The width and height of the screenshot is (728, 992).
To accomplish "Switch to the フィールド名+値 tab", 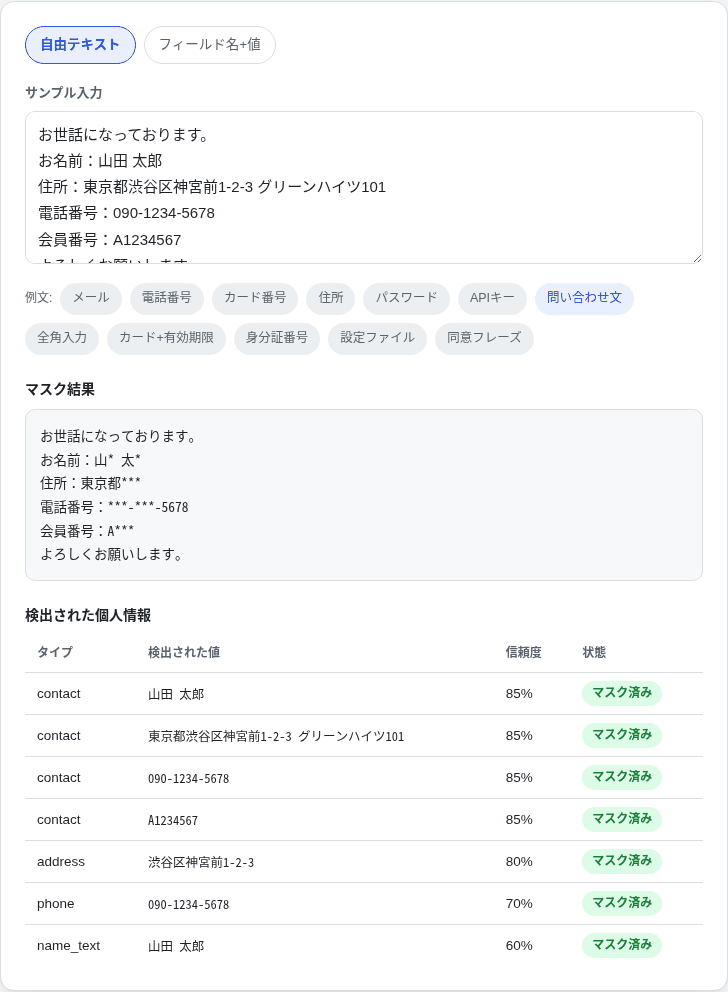I will click(x=210, y=45).
